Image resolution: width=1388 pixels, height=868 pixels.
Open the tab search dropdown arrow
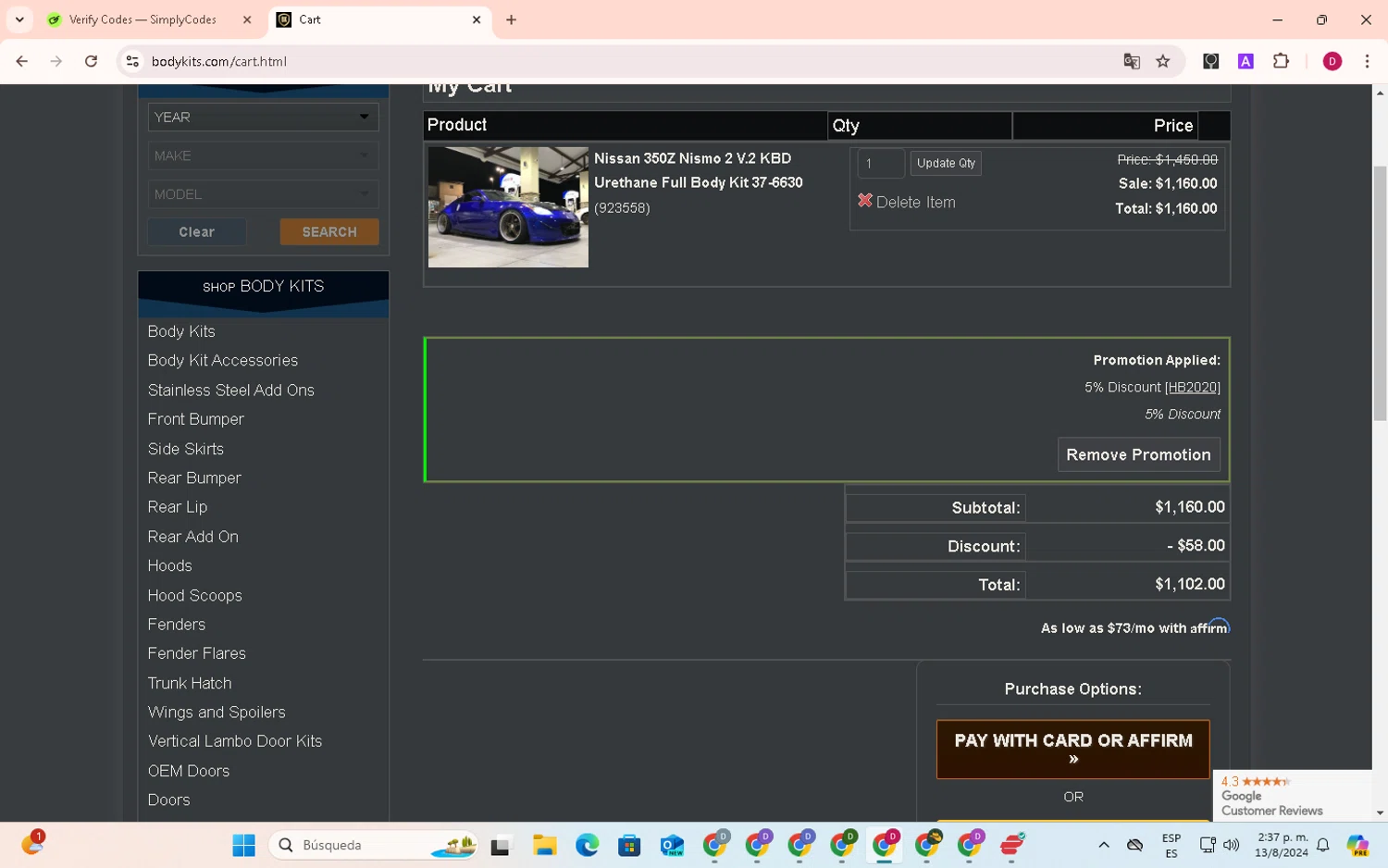click(x=19, y=19)
